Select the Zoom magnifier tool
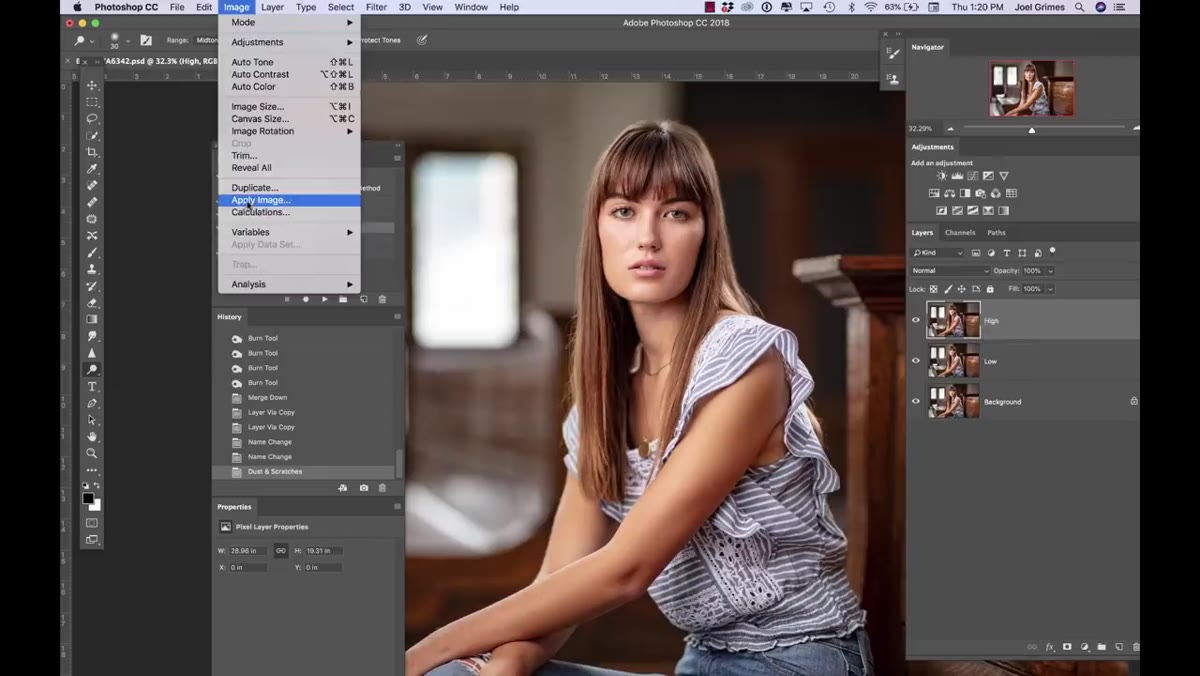 [92, 454]
